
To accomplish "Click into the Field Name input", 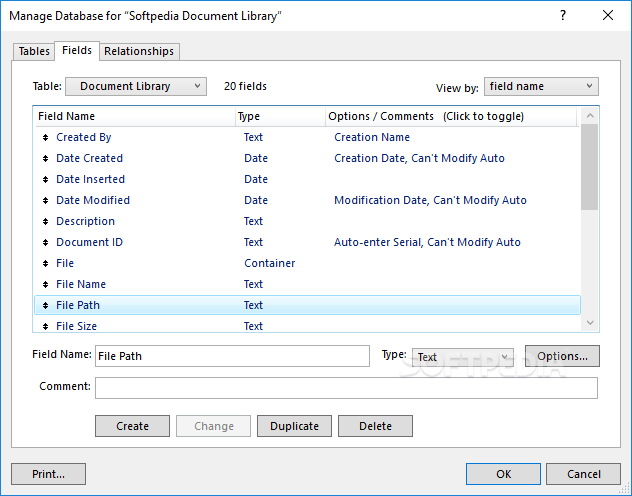I will click(x=232, y=356).
